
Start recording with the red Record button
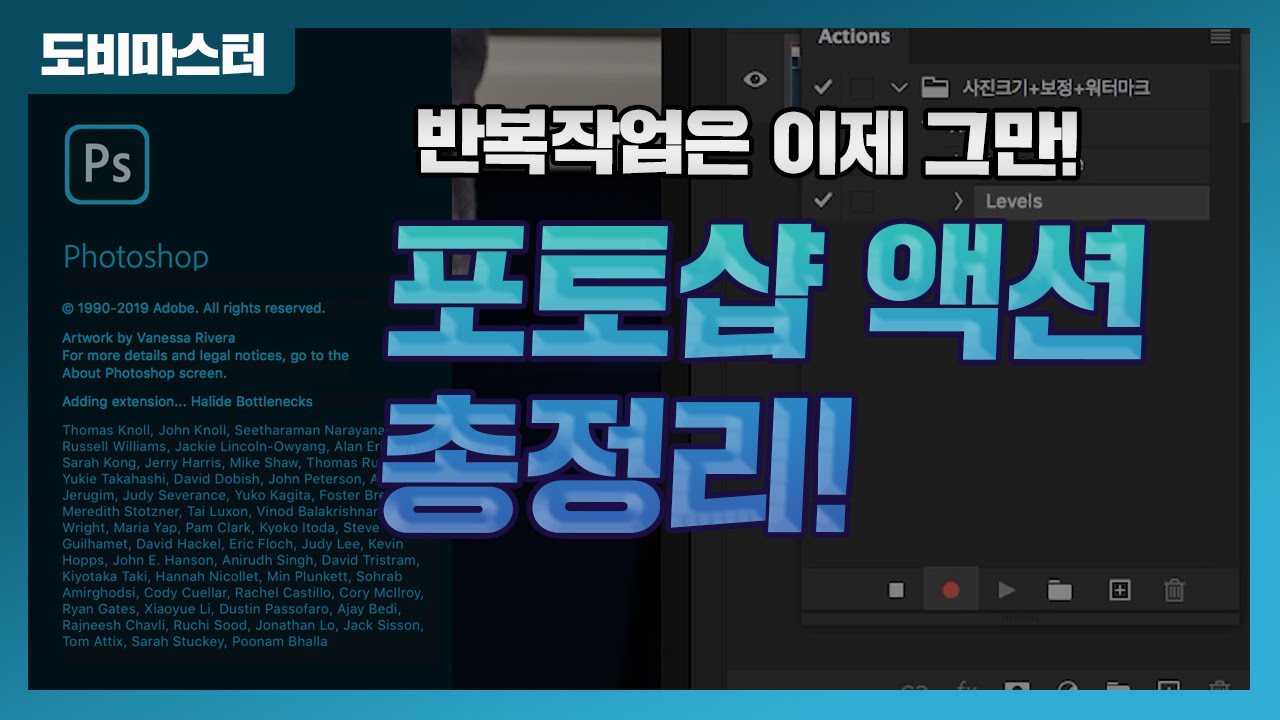point(951,590)
